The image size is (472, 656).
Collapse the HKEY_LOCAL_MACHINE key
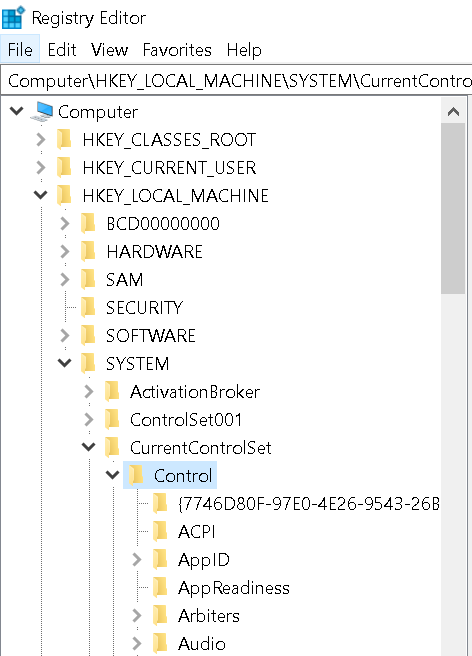click(x=41, y=195)
